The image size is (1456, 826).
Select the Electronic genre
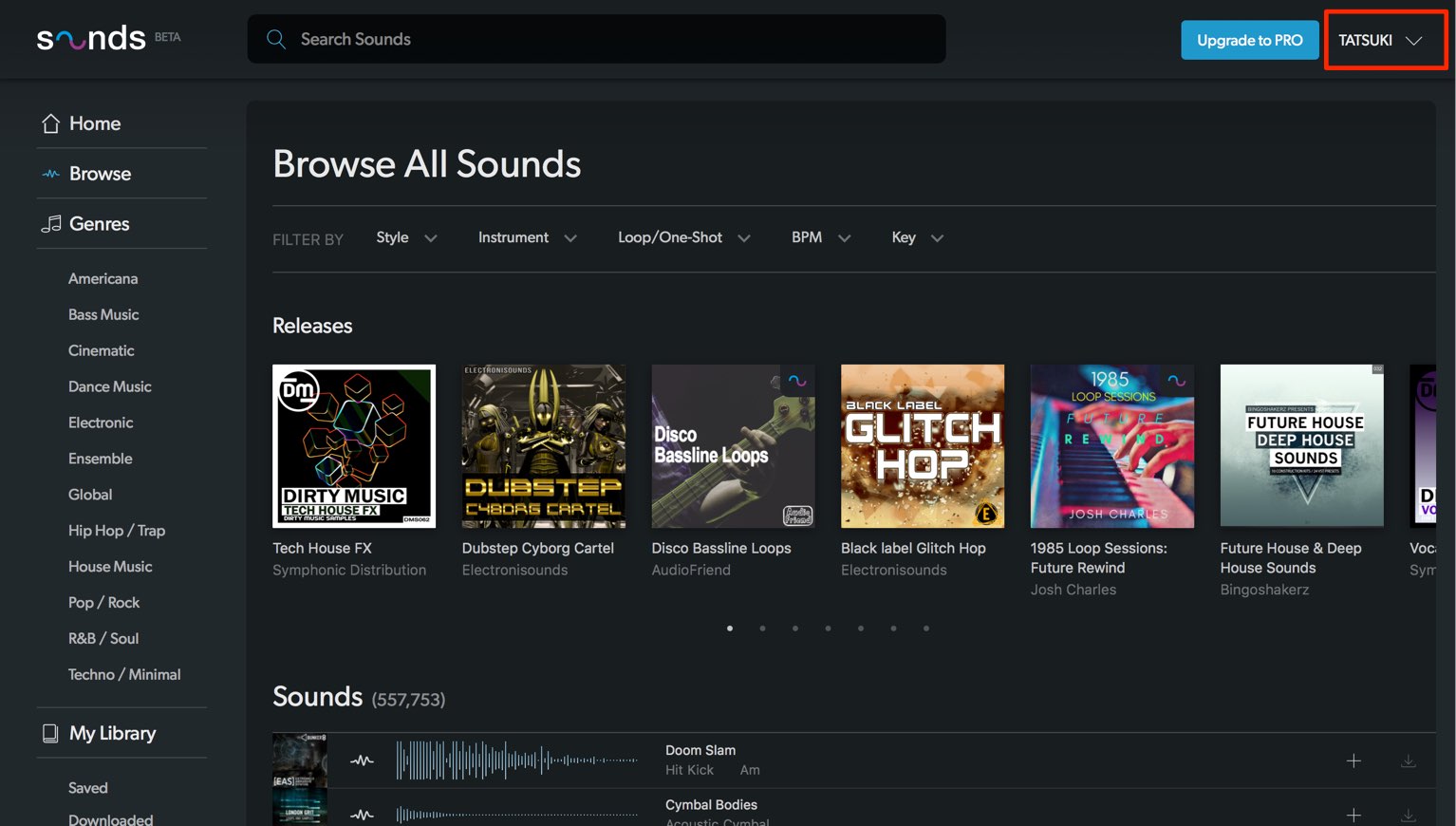101,422
